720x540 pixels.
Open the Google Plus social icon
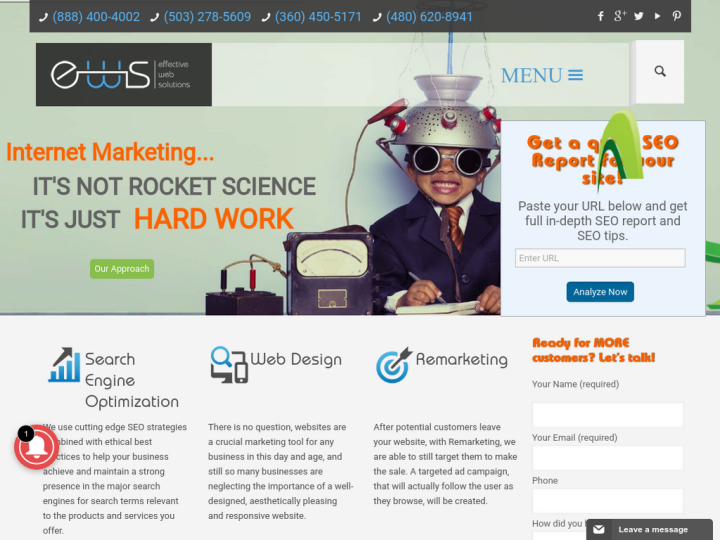620,16
